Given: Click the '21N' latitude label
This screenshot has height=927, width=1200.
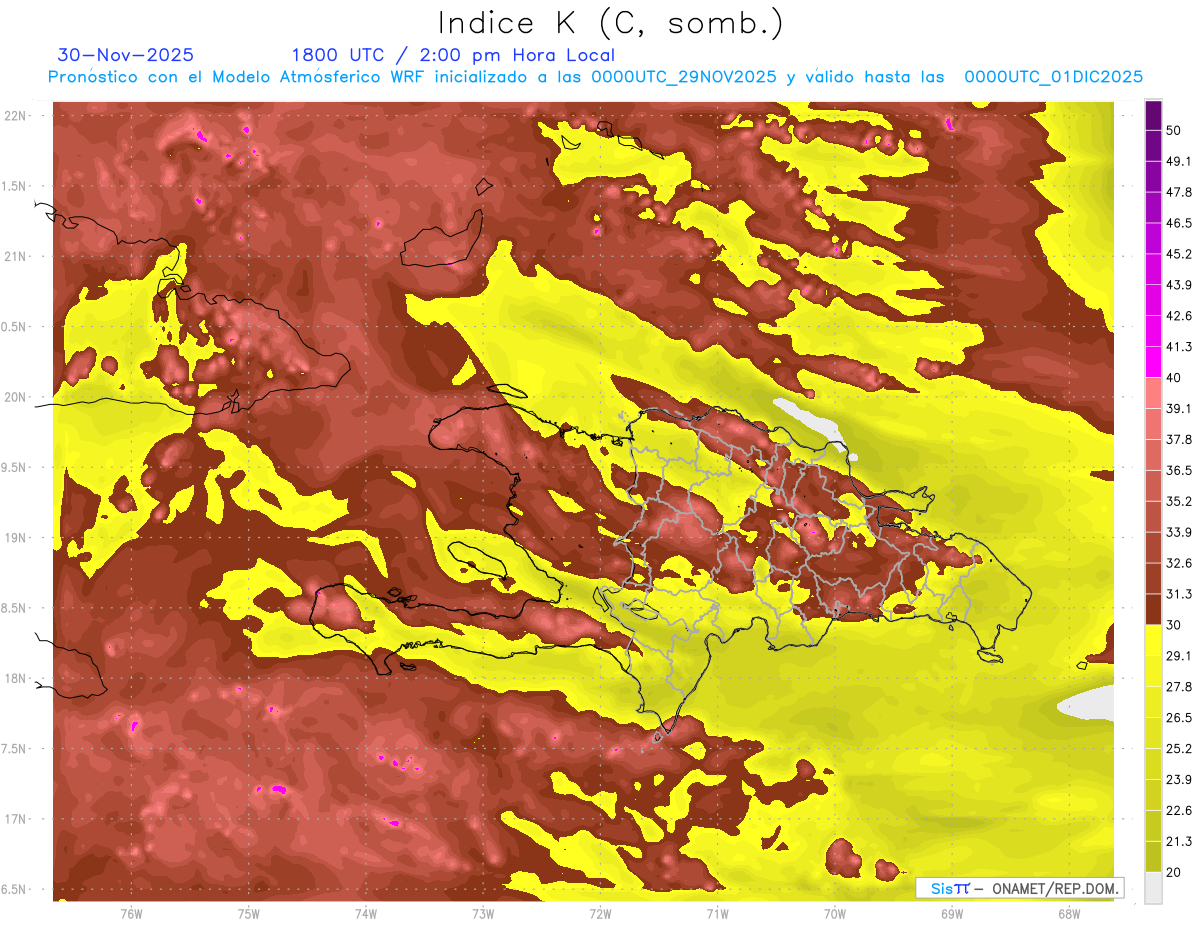Looking at the screenshot, I should click(x=15, y=256).
